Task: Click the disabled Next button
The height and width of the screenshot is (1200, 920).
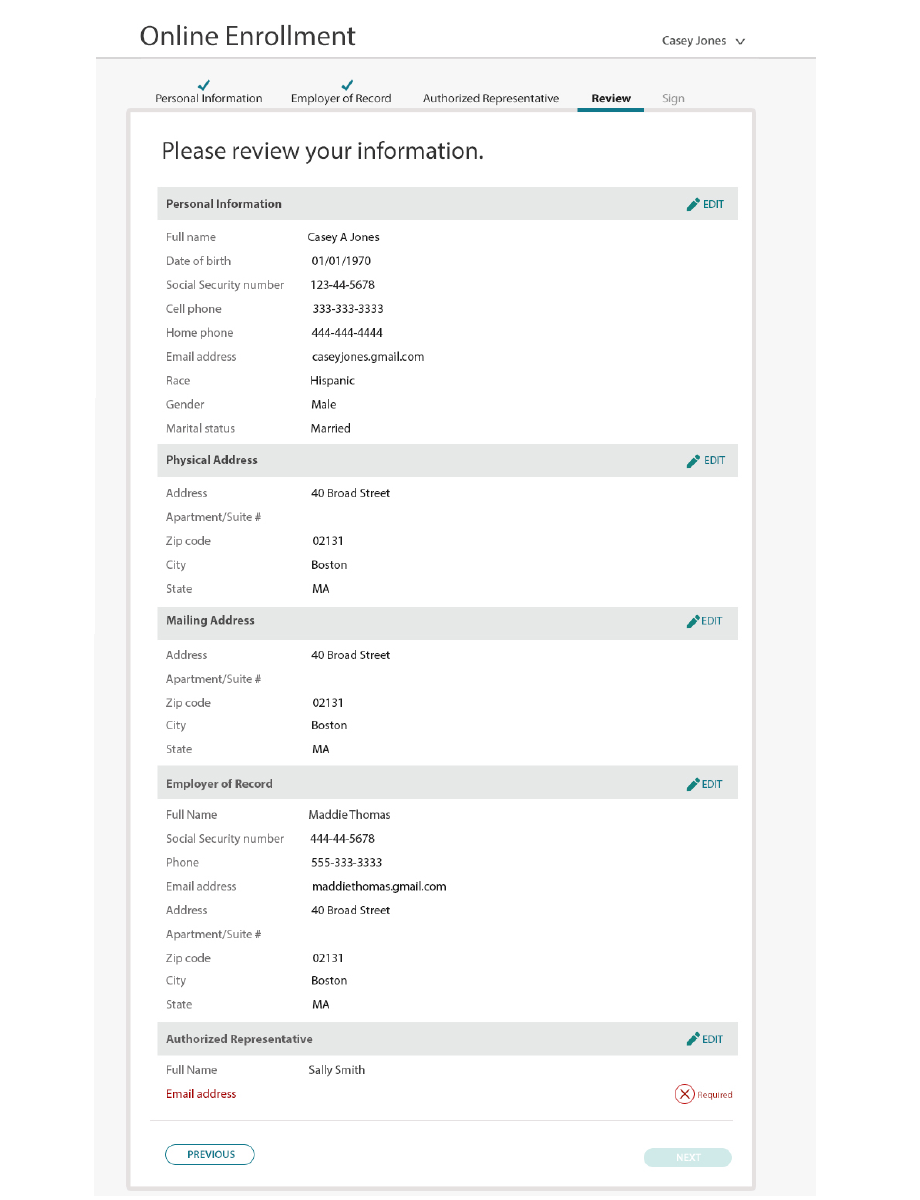Action: (688, 1158)
